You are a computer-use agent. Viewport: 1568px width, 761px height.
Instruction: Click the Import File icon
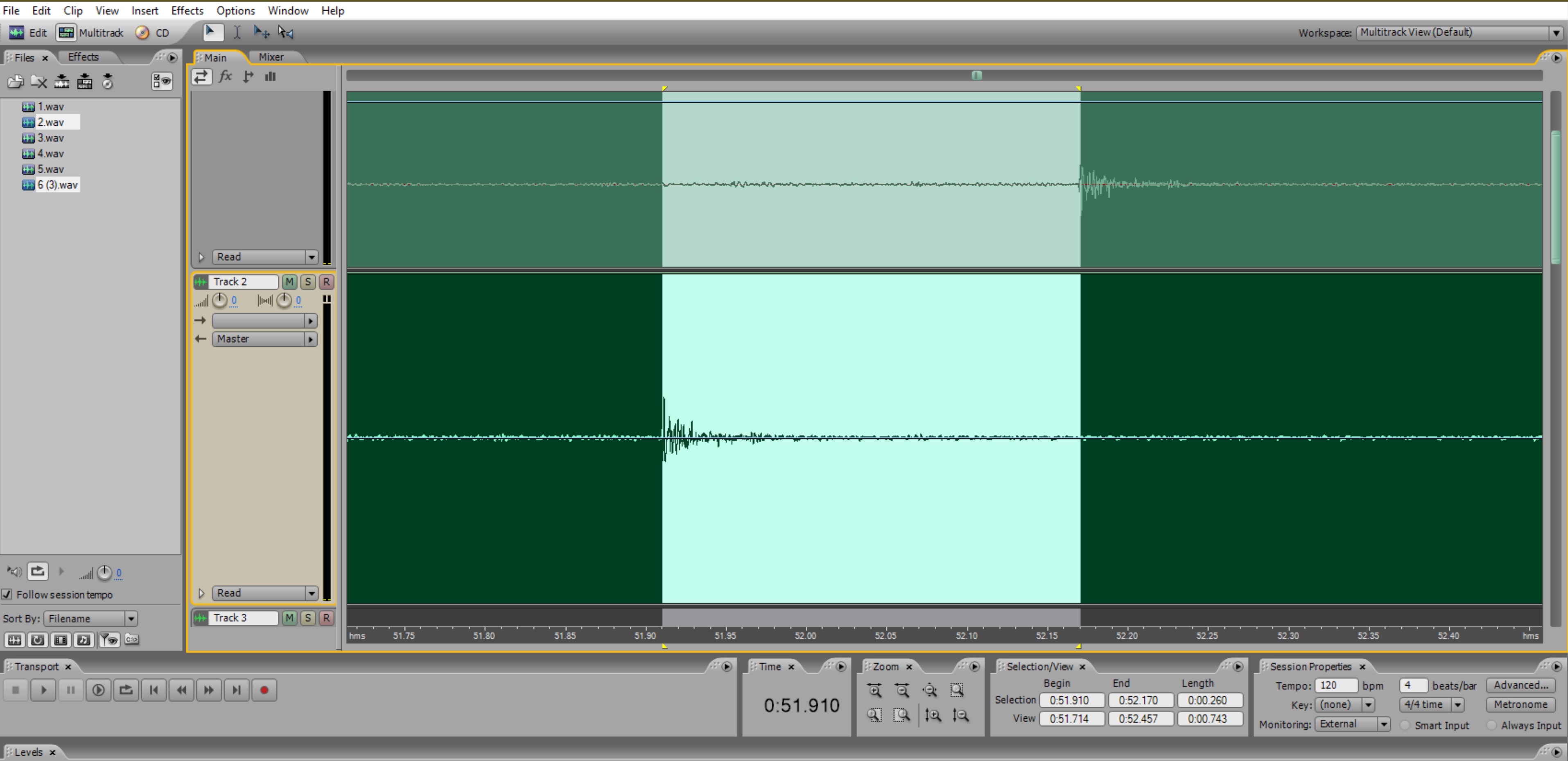point(16,81)
